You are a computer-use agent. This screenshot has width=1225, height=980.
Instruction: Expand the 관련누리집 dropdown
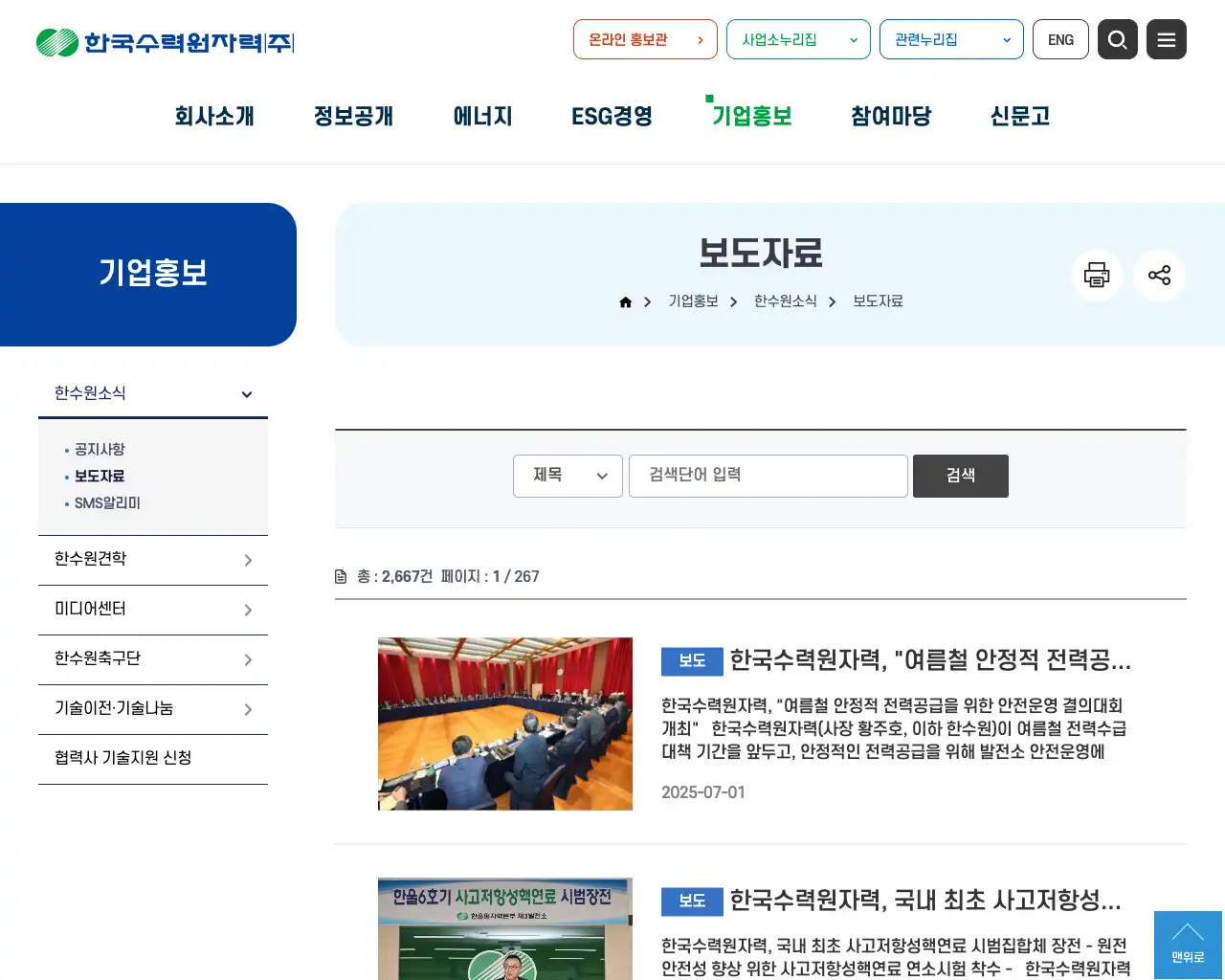point(951,39)
